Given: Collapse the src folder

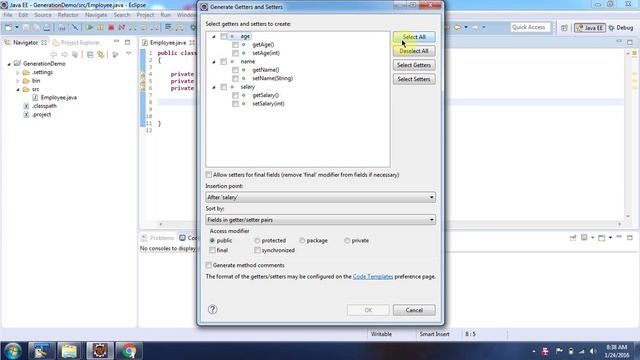Looking at the screenshot, I should pyautogui.click(x=18, y=89).
